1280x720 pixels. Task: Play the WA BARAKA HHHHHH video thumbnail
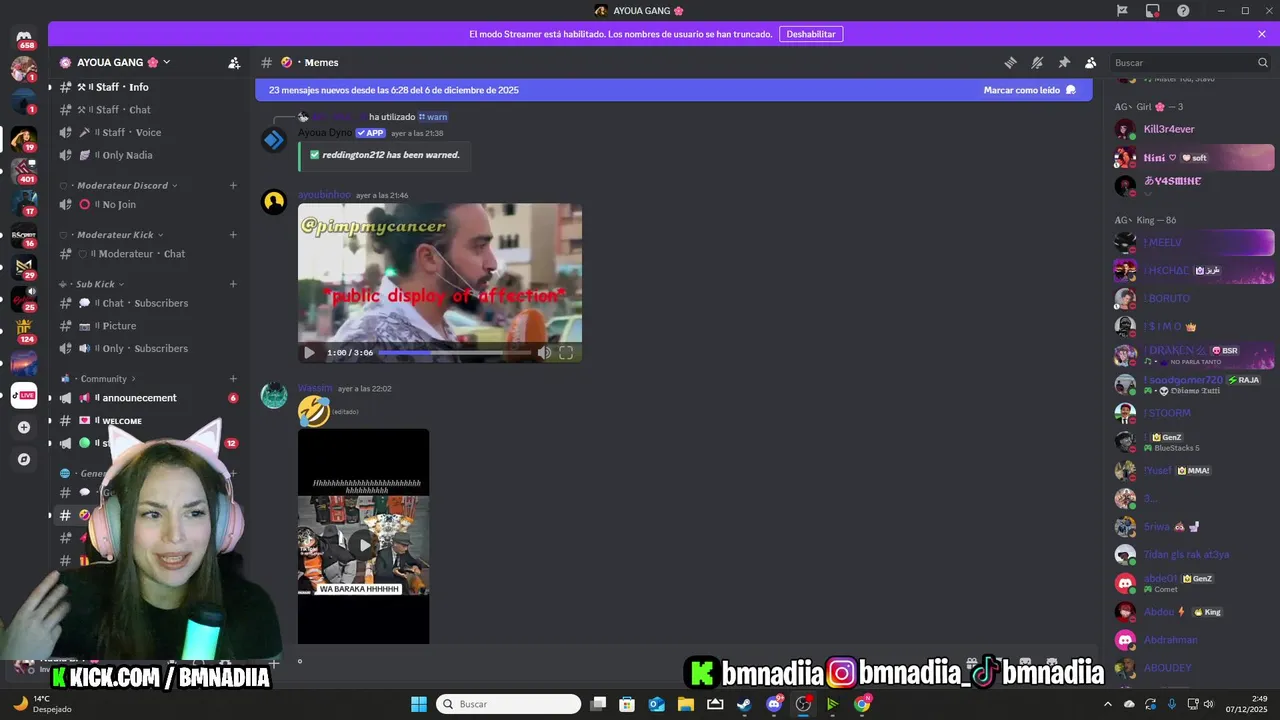coord(363,545)
